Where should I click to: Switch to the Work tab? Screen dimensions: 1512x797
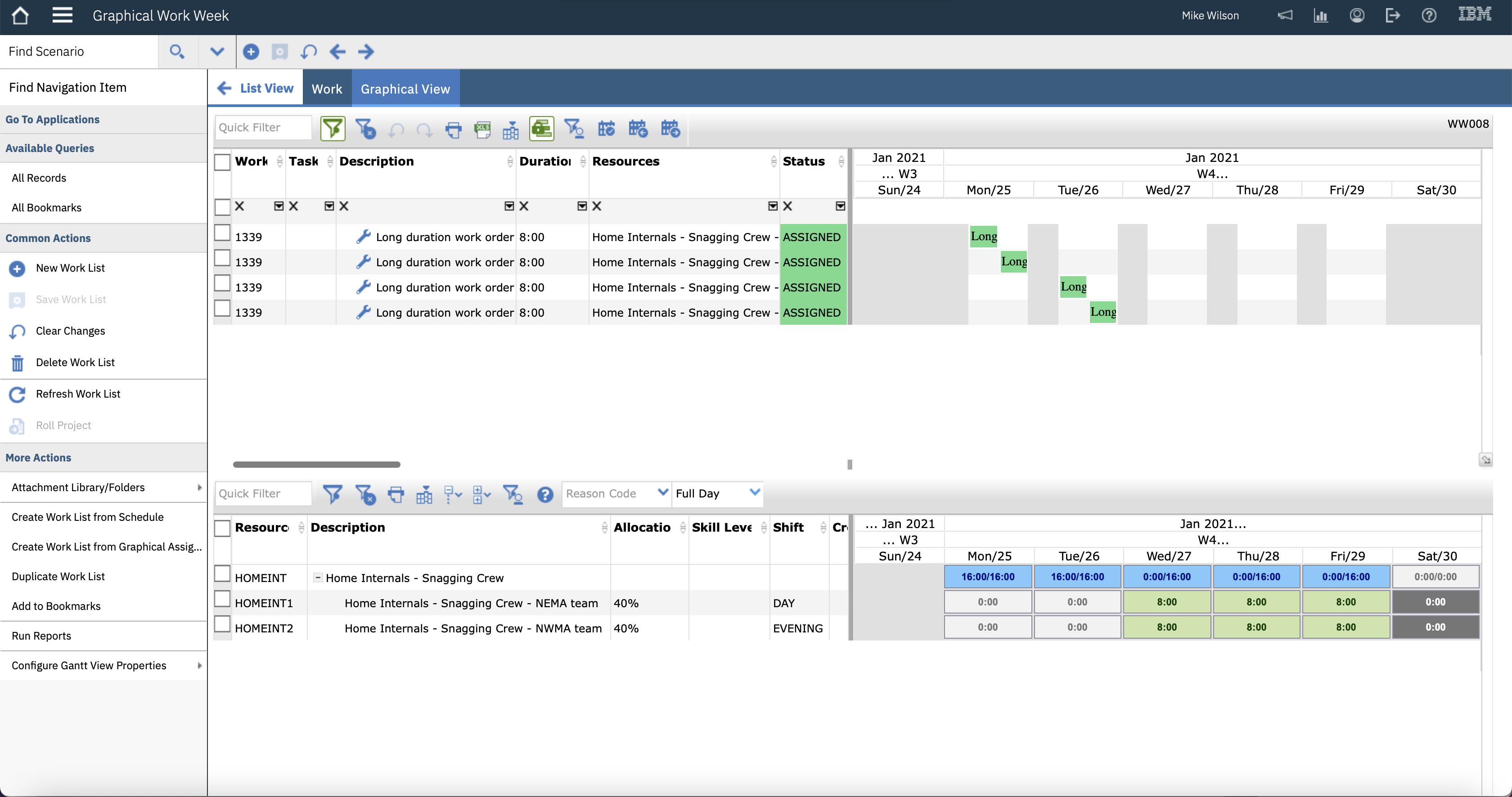(x=326, y=89)
